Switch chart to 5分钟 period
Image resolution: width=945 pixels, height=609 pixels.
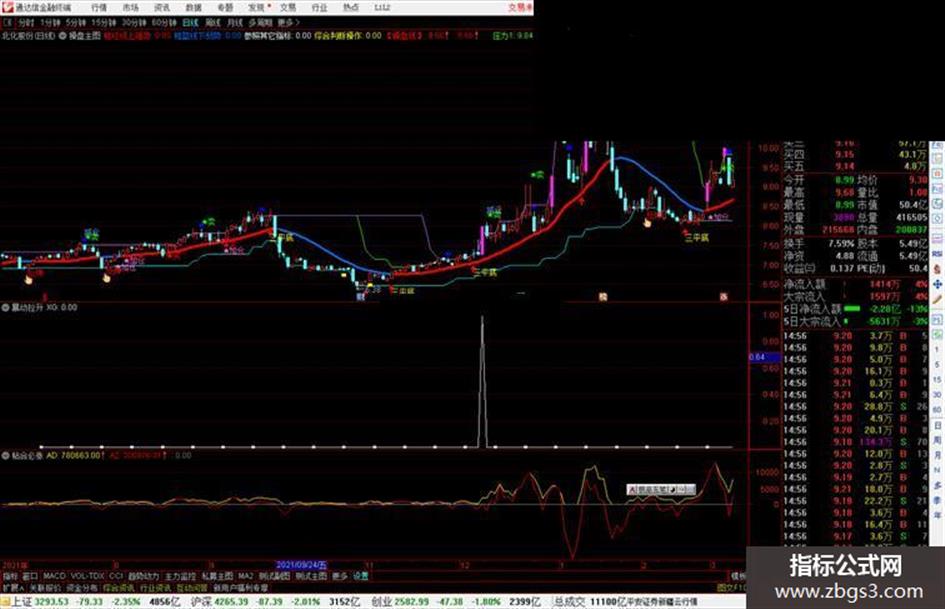click(76, 23)
